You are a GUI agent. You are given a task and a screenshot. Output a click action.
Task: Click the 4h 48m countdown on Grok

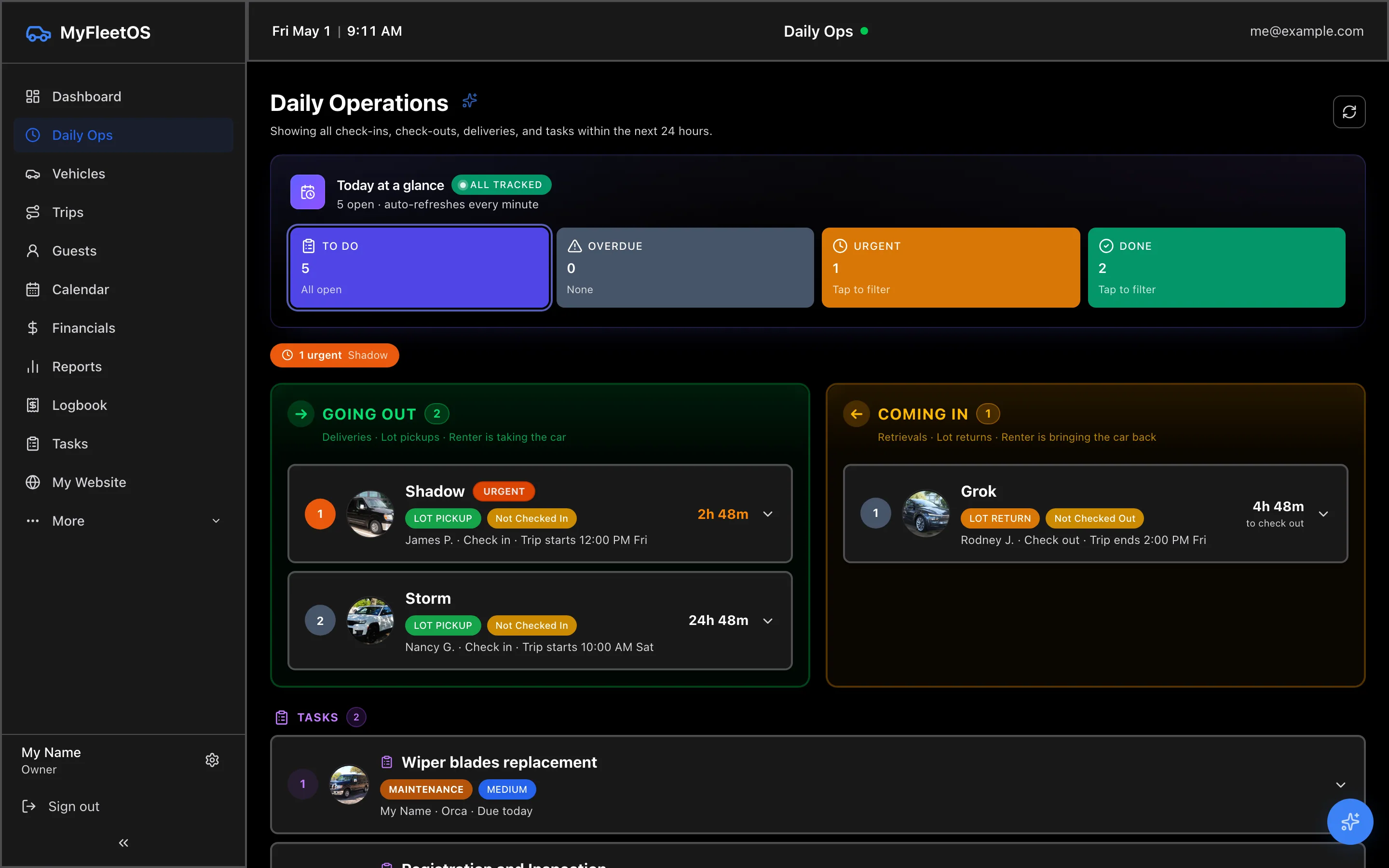tap(1278, 507)
